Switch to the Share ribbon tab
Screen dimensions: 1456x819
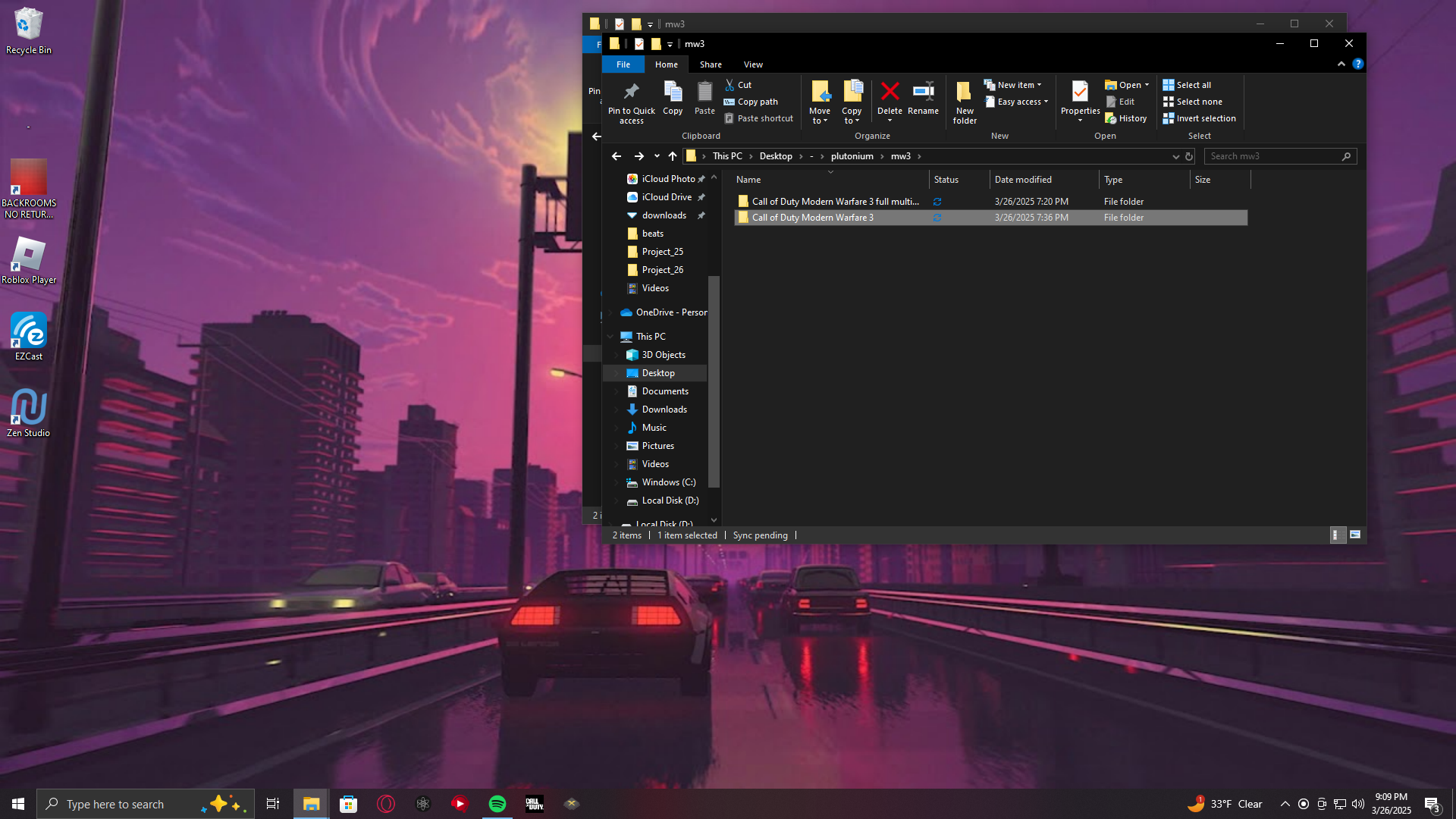tap(710, 64)
